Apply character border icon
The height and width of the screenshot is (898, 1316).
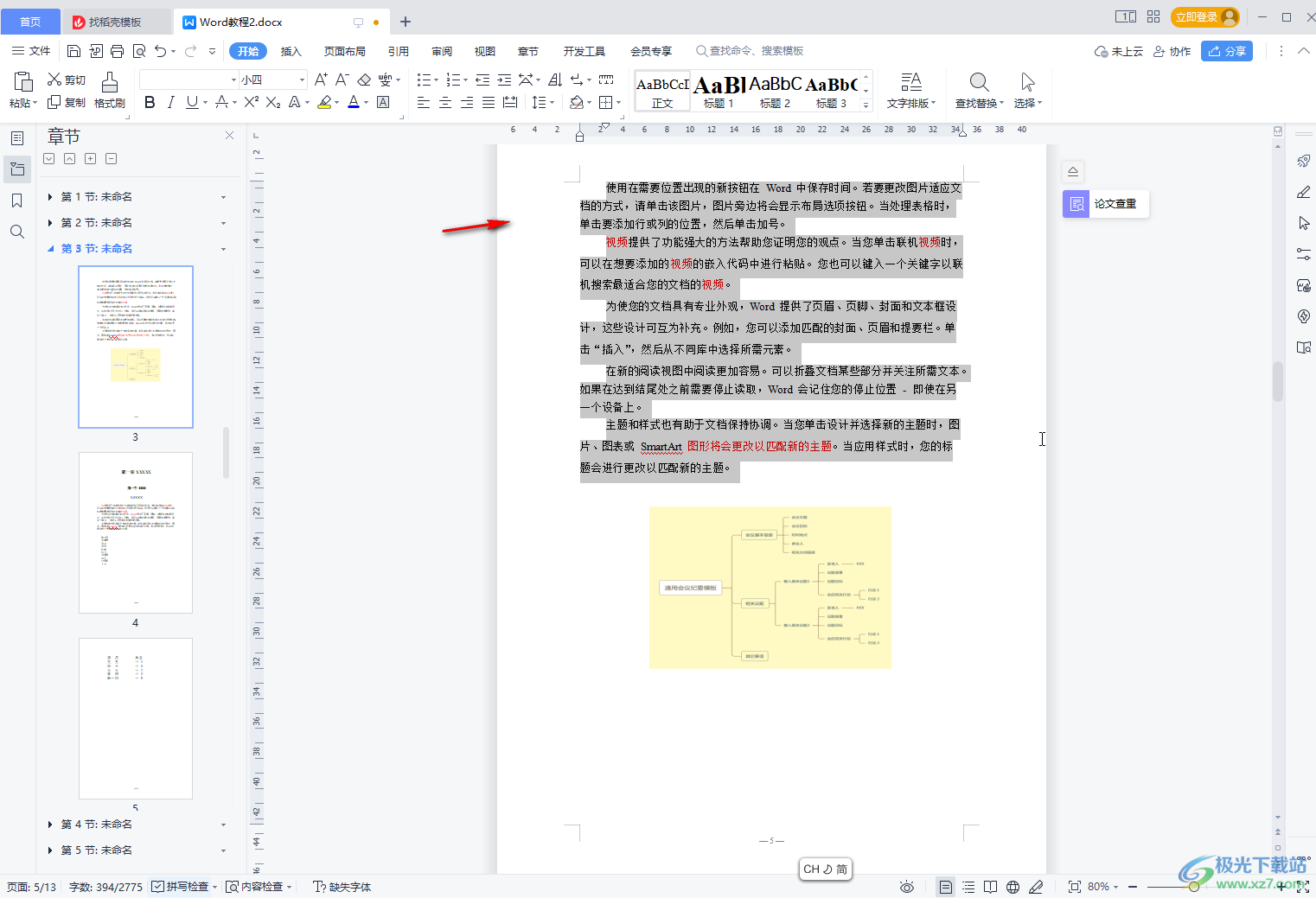click(x=383, y=102)
